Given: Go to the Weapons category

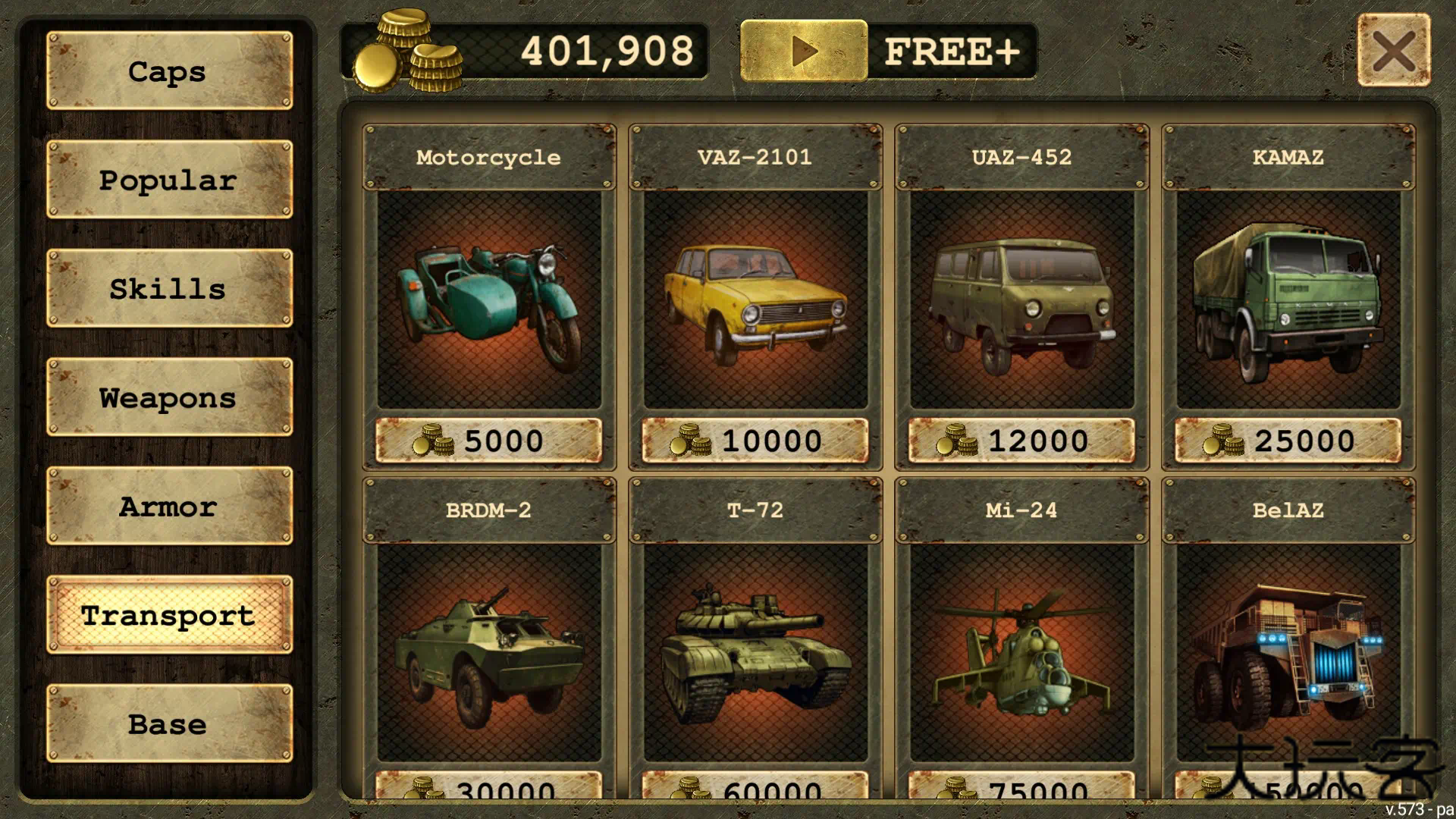Looking at the screenshot, I should coord(169,397).
